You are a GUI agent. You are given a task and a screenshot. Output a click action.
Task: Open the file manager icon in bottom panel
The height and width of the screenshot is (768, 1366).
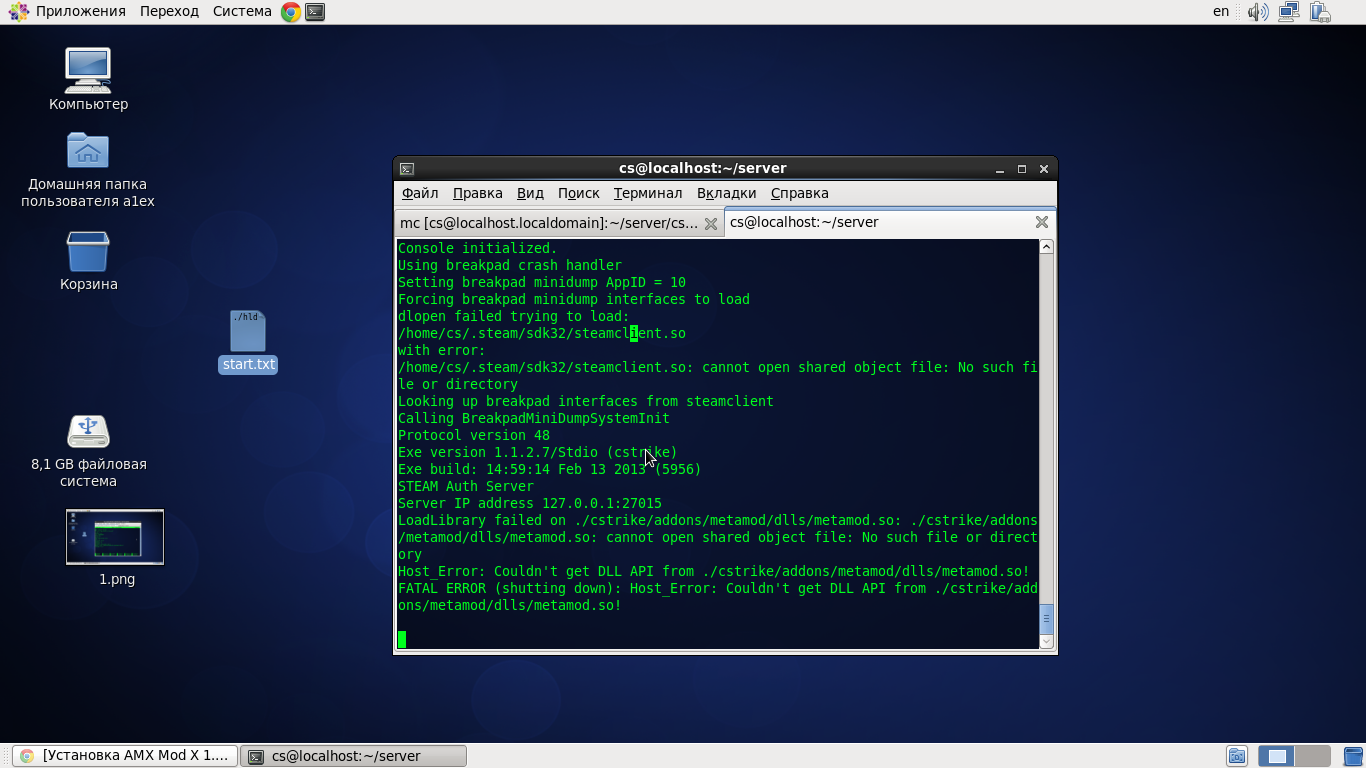pyautogui.click(x=1237, y=756)
